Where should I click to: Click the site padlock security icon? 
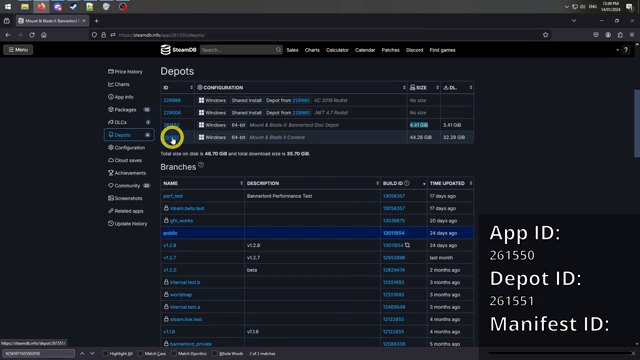point(104,35)
